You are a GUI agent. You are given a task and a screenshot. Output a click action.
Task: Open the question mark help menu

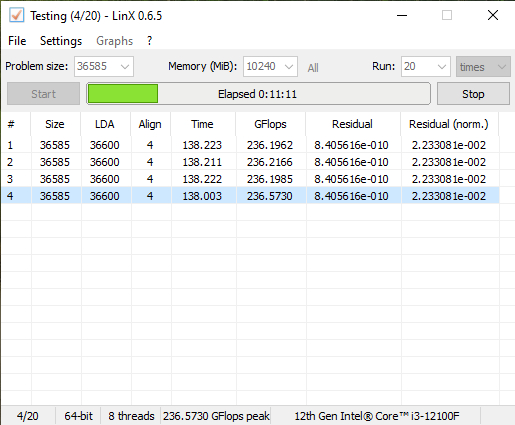click(149, 41)
